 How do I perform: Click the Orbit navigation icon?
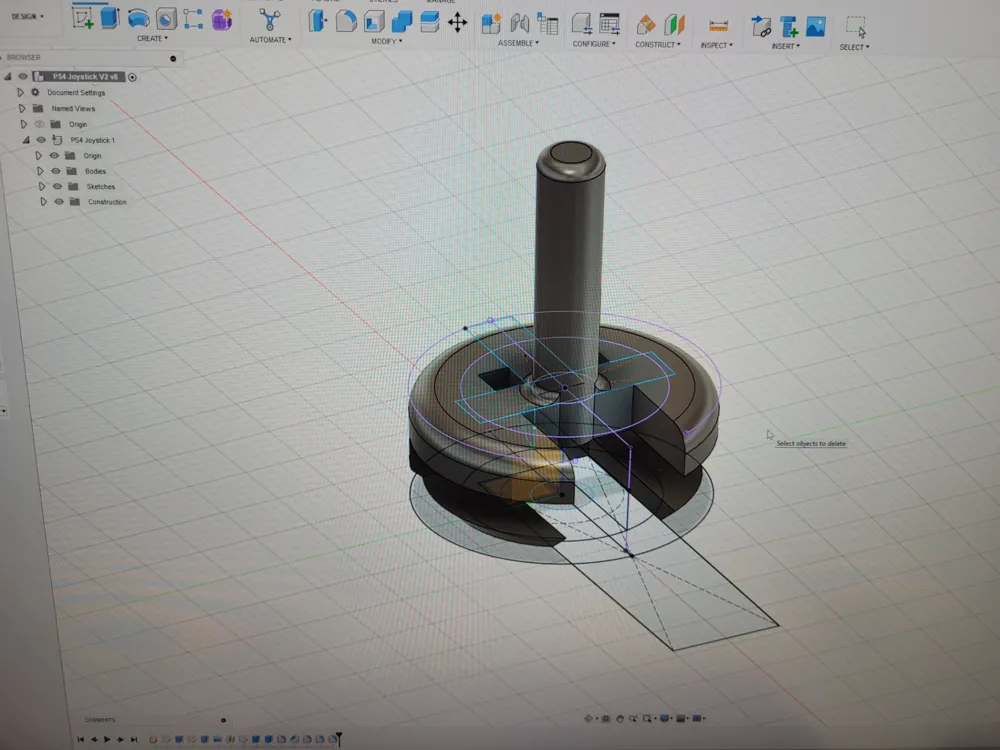pos(589,719)
